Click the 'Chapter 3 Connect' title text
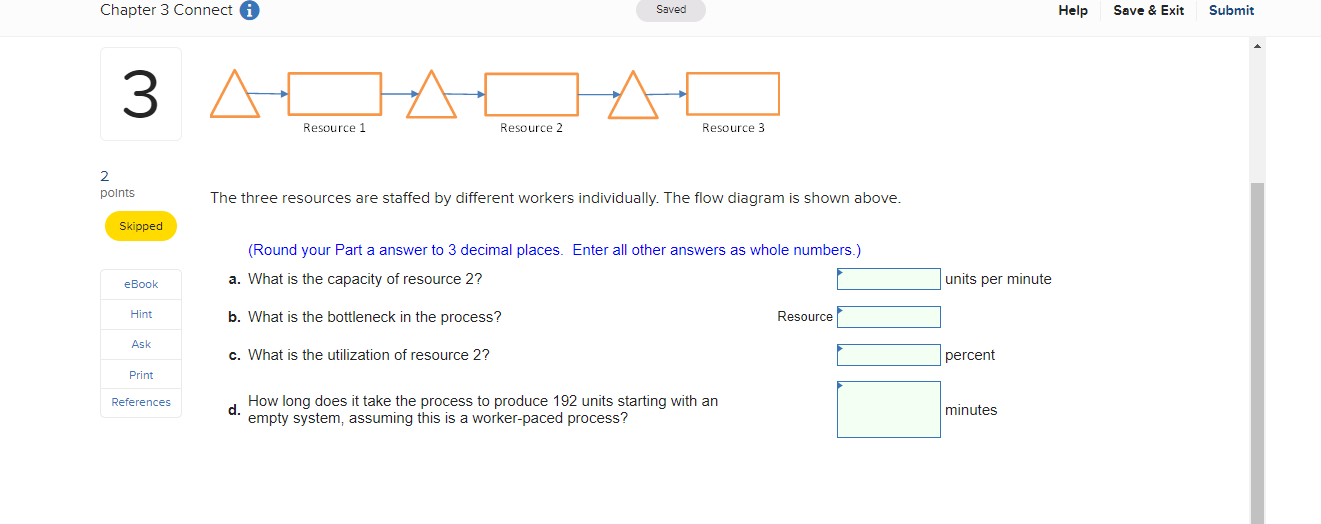1321x524 pixels. [166, 10]
